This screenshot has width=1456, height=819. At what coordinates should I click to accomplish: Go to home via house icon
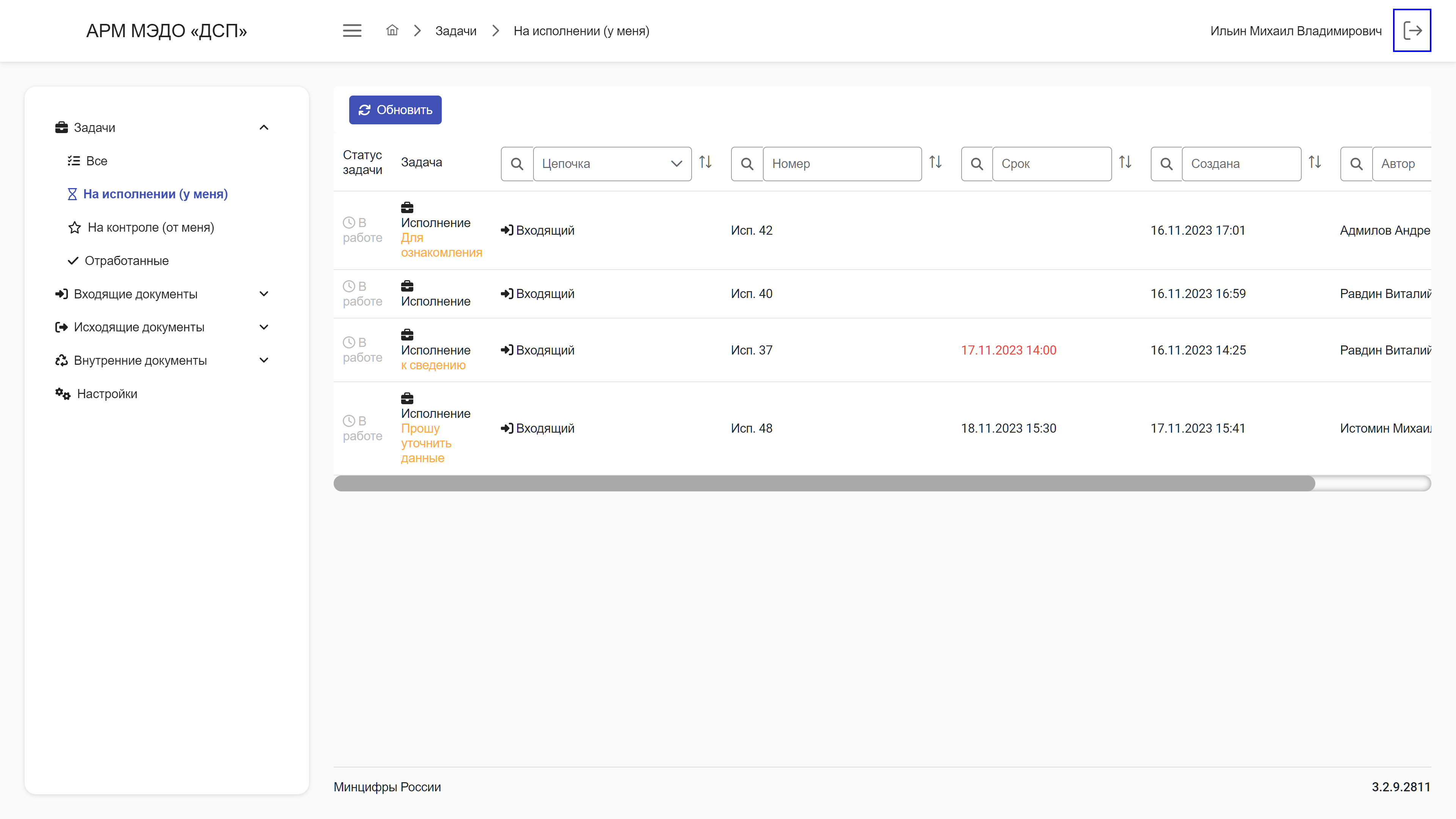[392, 30]
